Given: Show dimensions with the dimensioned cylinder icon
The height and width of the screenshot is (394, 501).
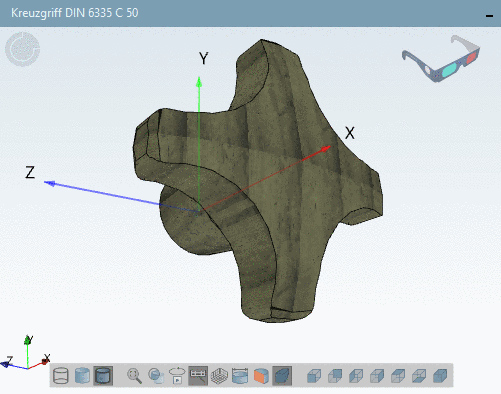Looking at the screenshot, I should tap(240, 376).
